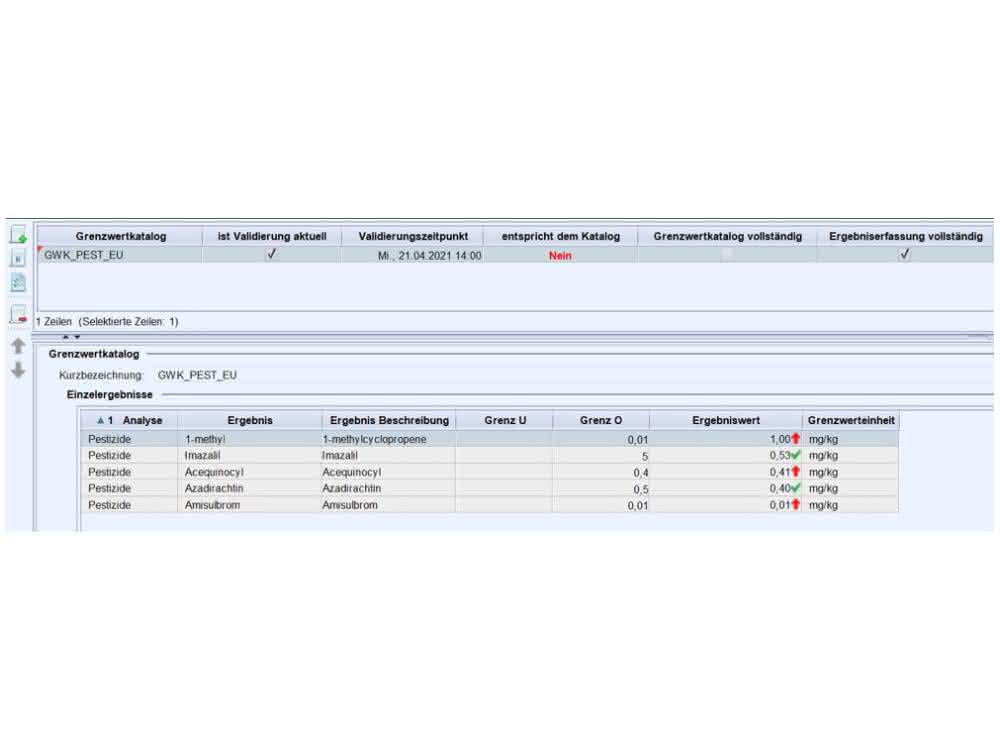Screen dimensions: 1000x750
Task: Sort by 'Grenzwertkatalog vollständig' column header
Action: click(727, 237)
